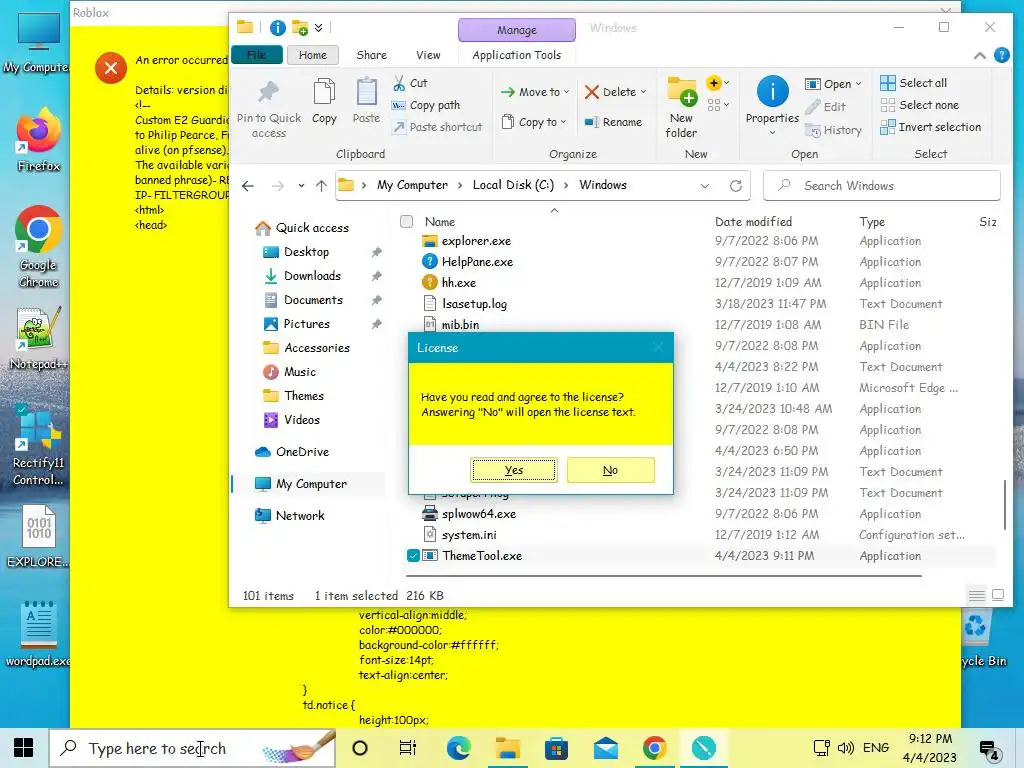The image size is (1024, 768).
Task: Open Notepad++ desktop shortcut
Action: pyautogui.click(x=39, y=338)
